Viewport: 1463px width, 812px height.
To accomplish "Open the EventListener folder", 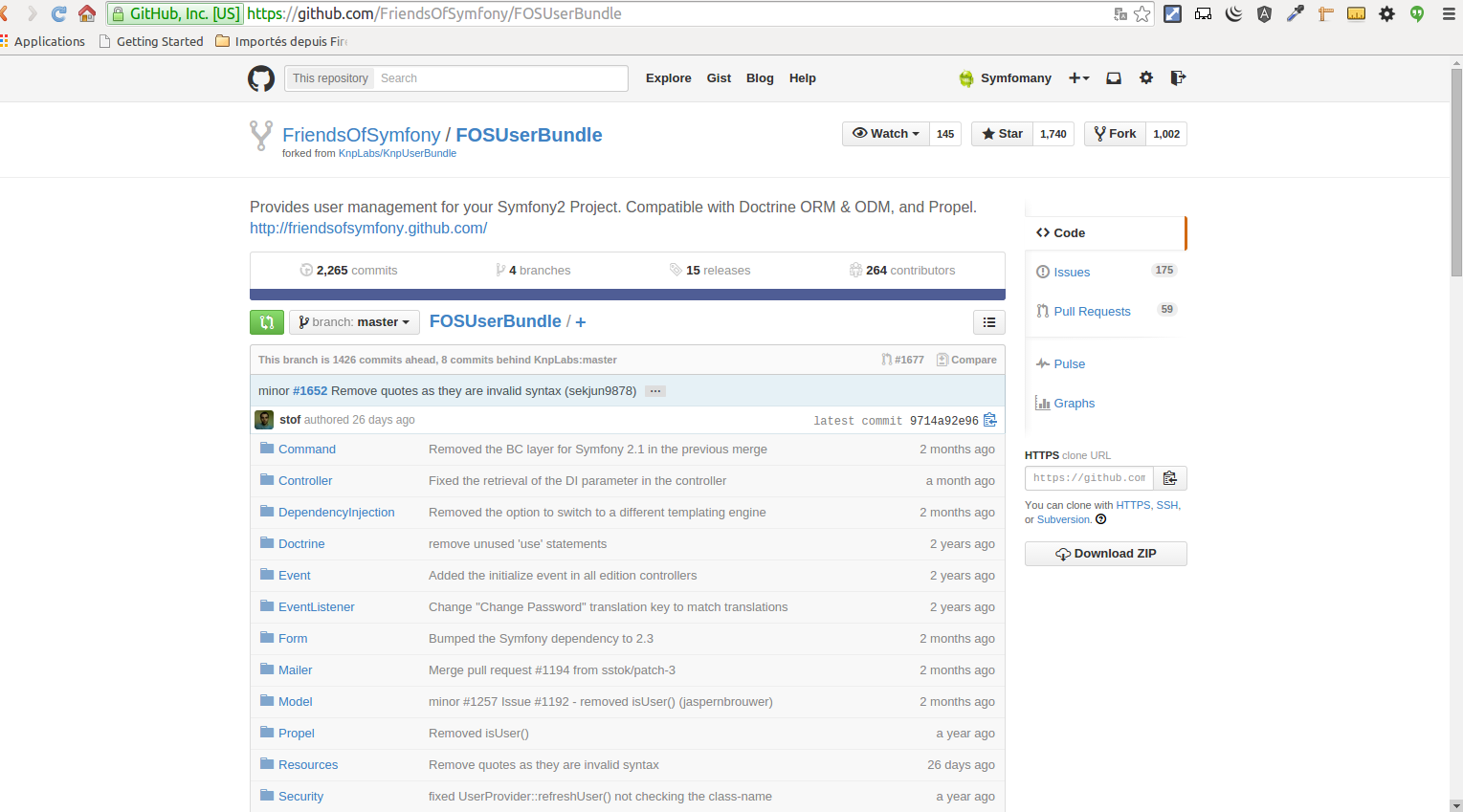I will (x=317, y=607).
